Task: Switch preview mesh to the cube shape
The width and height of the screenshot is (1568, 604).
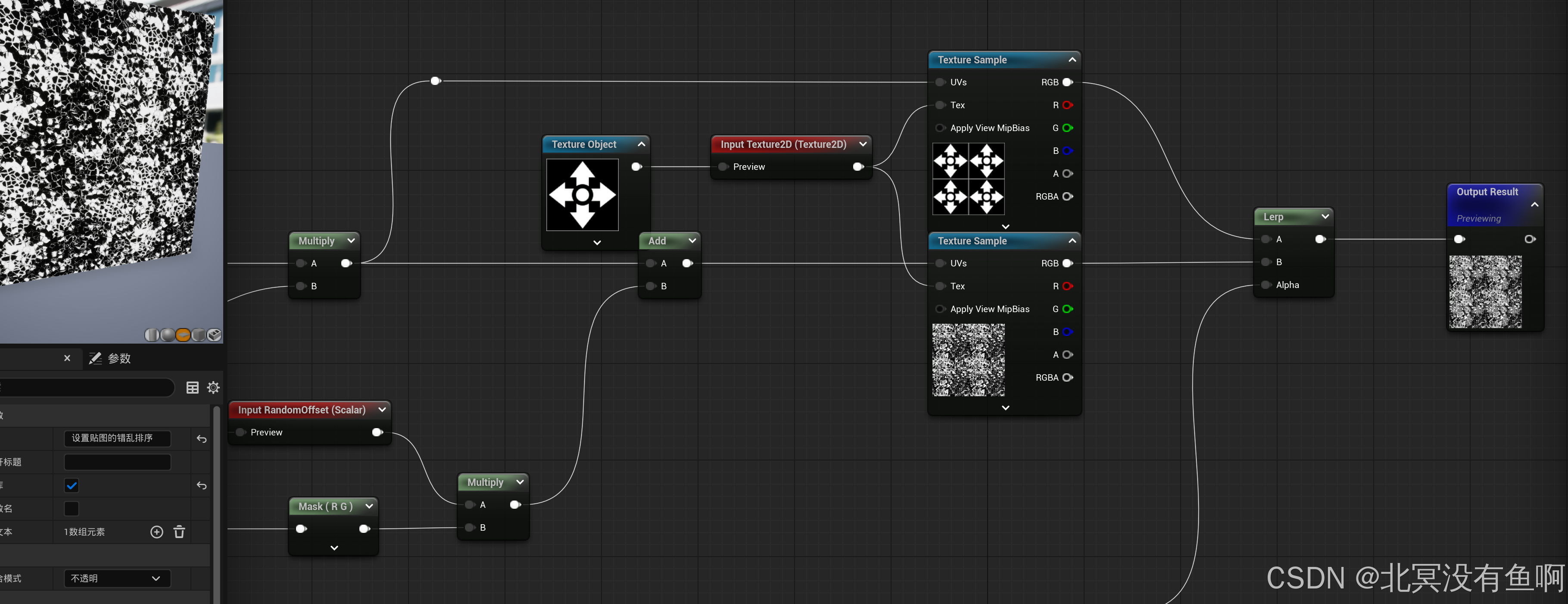Action: click(199, 335)
